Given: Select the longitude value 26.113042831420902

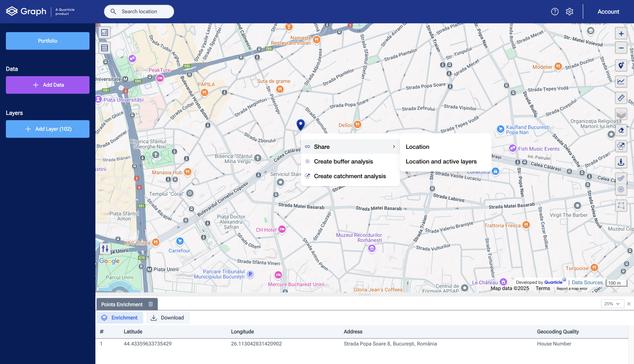Looking at the screenshot, I should (256, 344).
